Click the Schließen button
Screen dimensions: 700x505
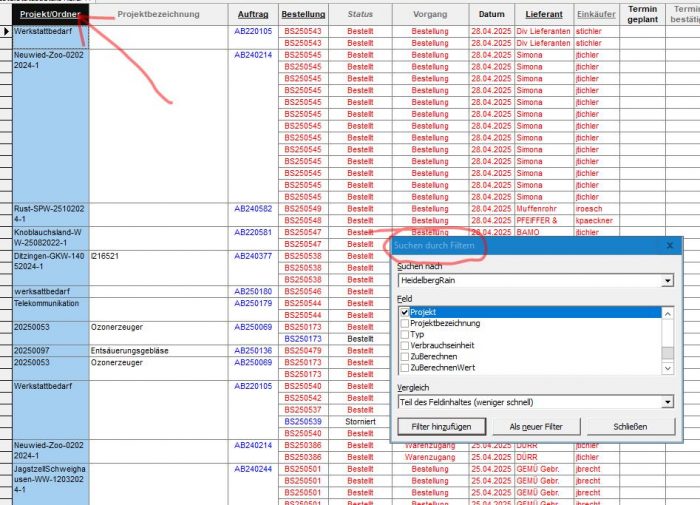click(624, 427)
